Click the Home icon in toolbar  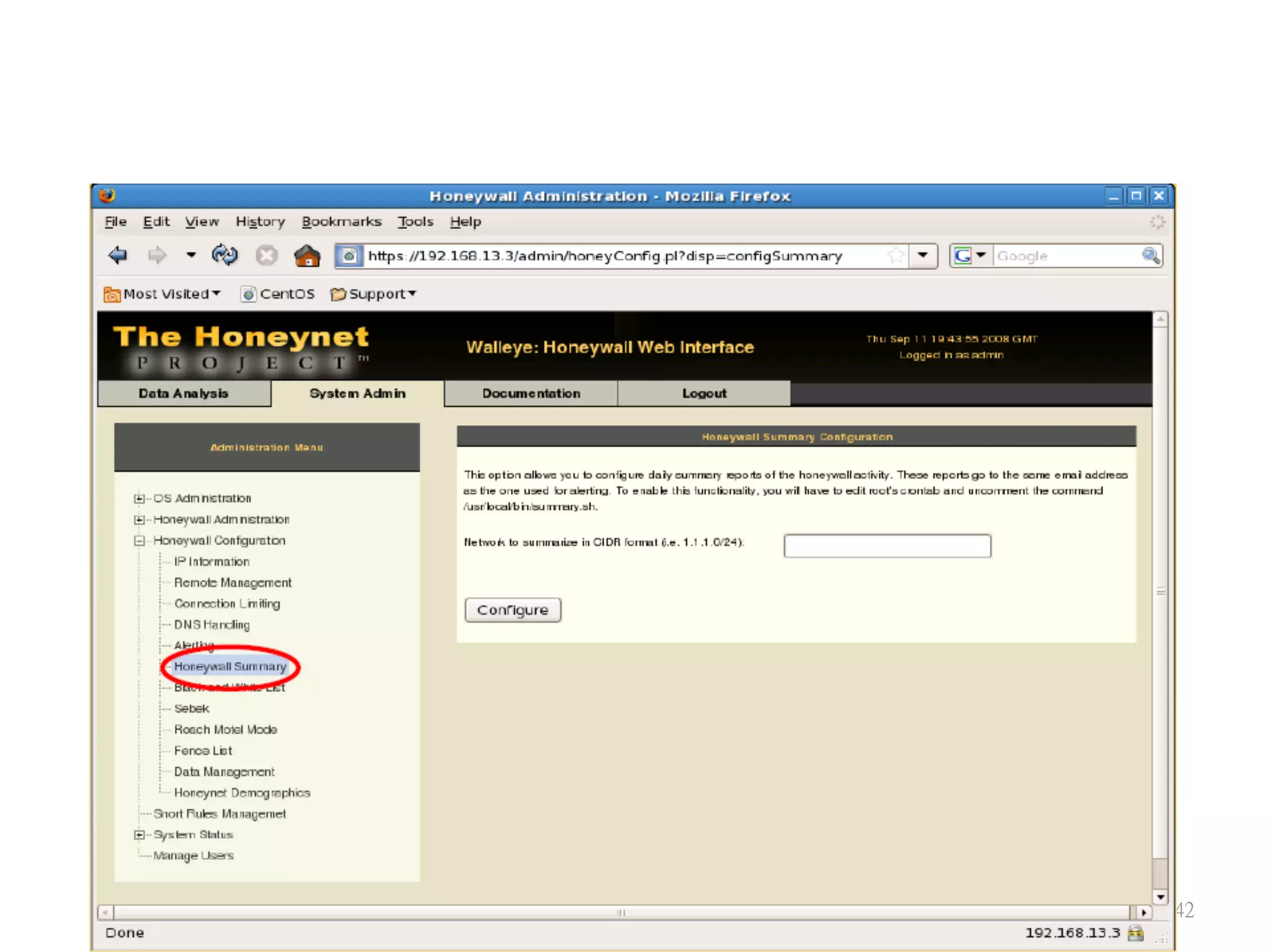pos(307,255)
